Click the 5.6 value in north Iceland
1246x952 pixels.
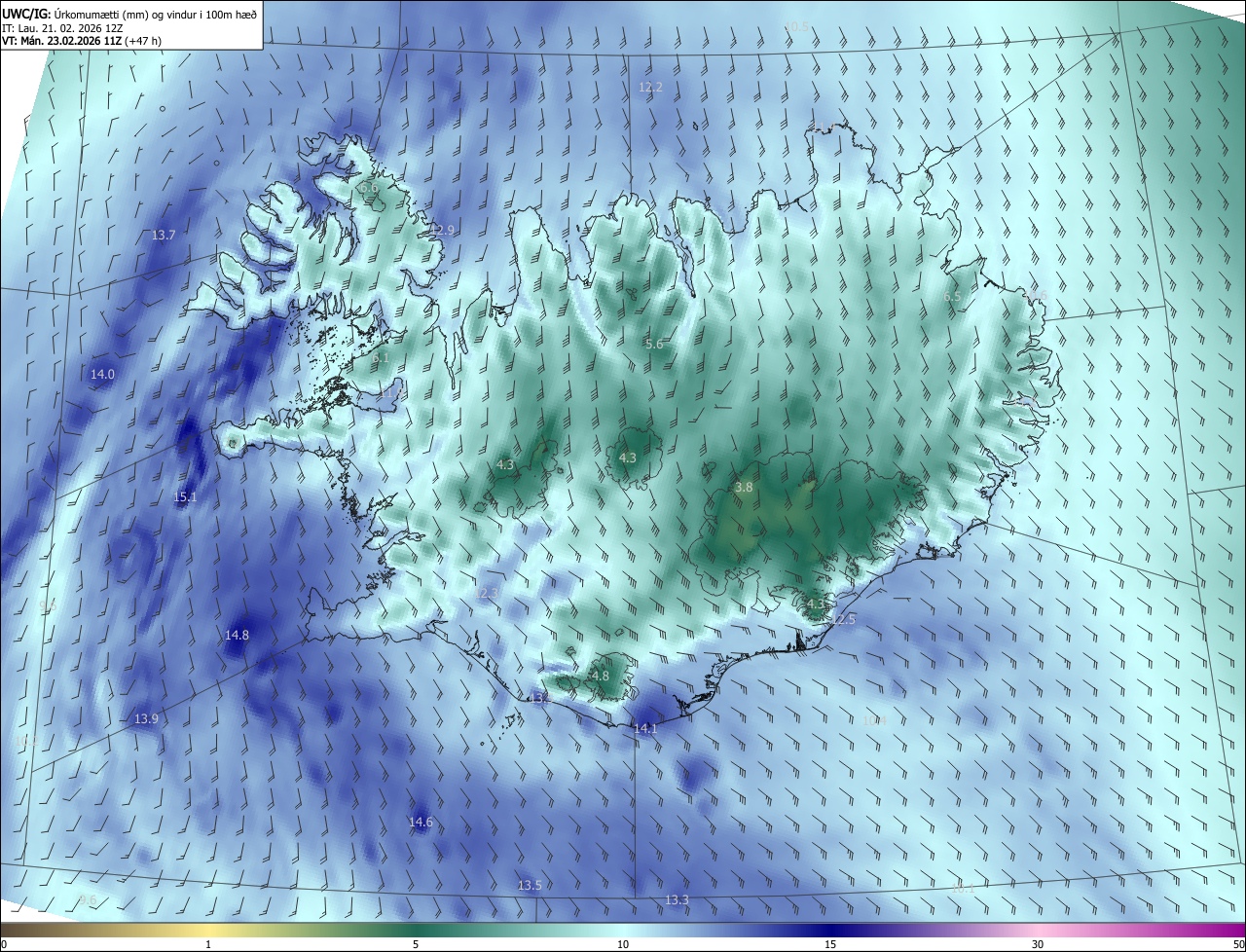[654, 344]
